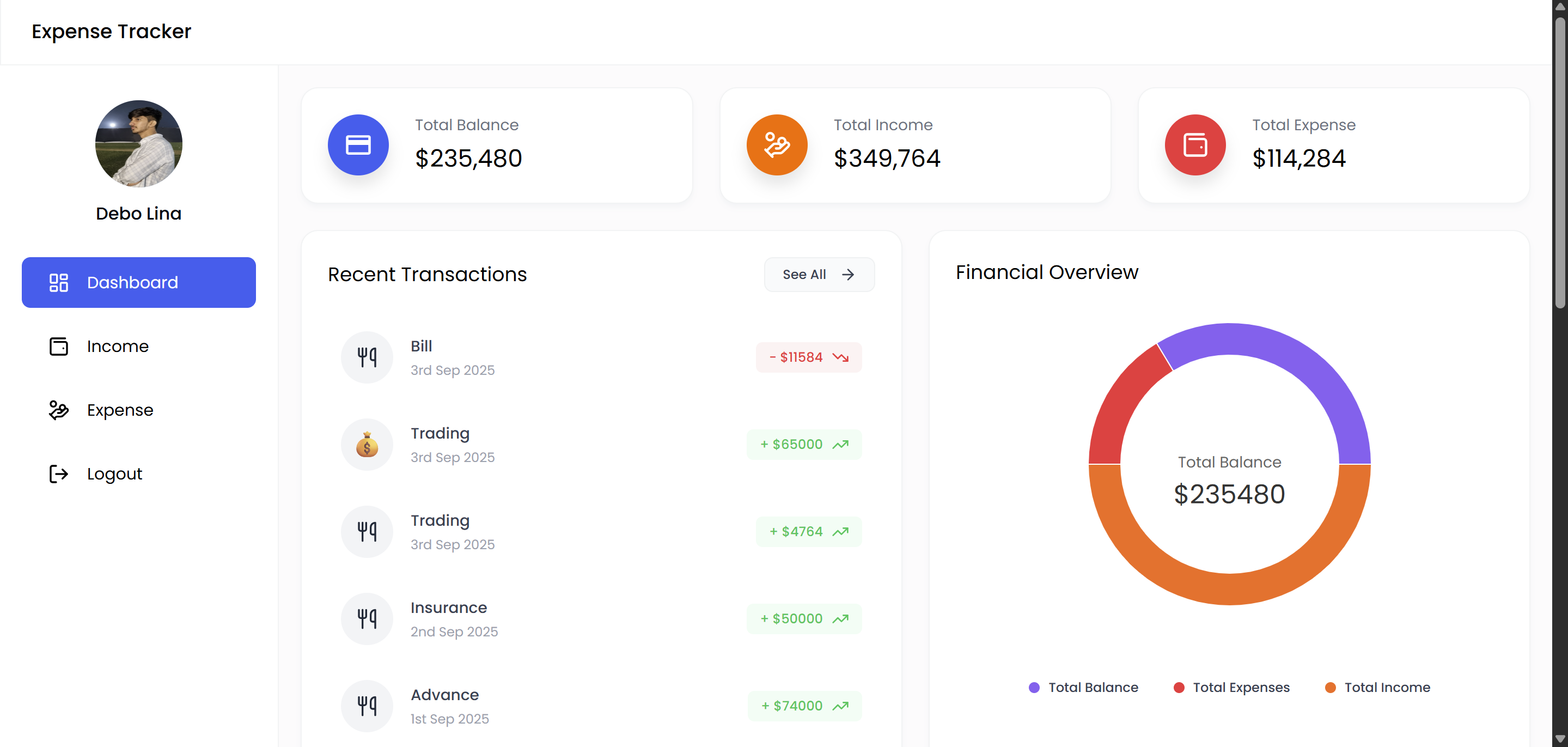The width and height of the screenshot is (1568, 747).
Task: Click the orange income segment of donut chart
Action: pos(1230,588)
